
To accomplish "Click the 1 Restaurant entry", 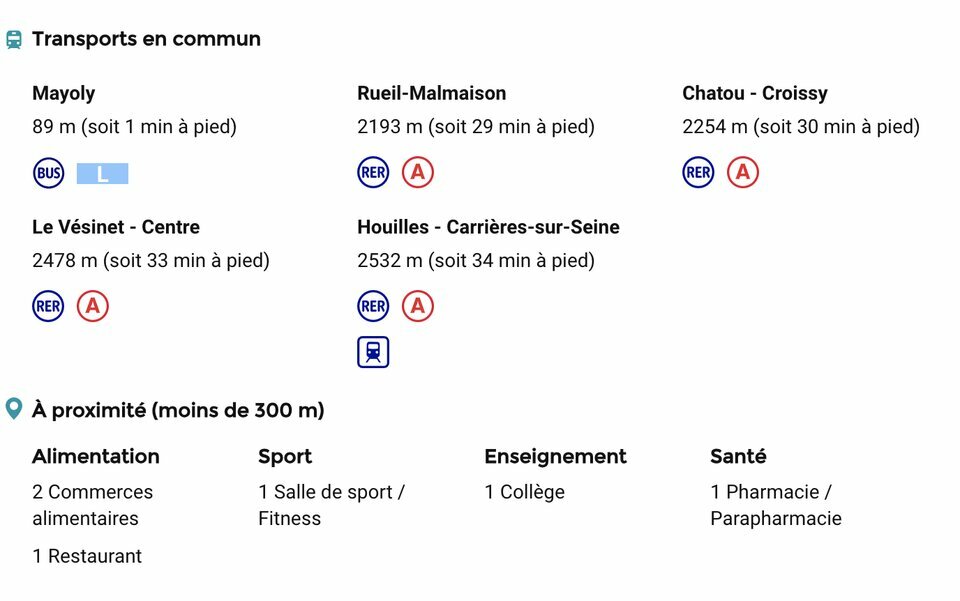I will pos(87,556).
